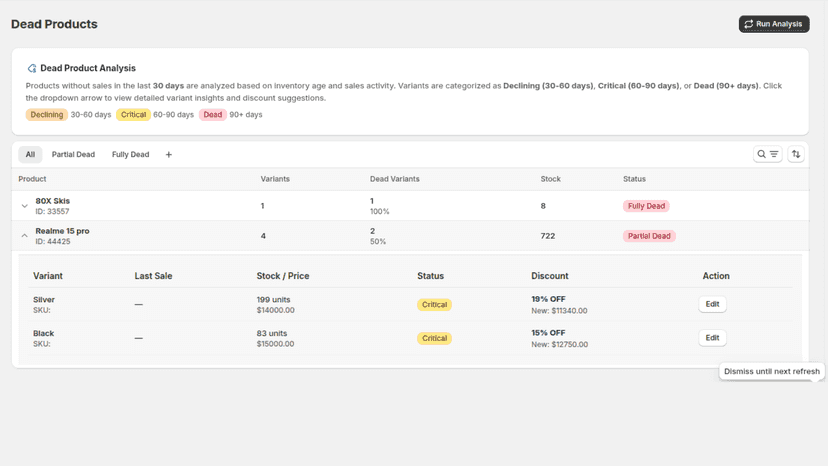This screenshot has width=828, height=466.
Task: Click the Fully Dead status badge
Action: 646,206
